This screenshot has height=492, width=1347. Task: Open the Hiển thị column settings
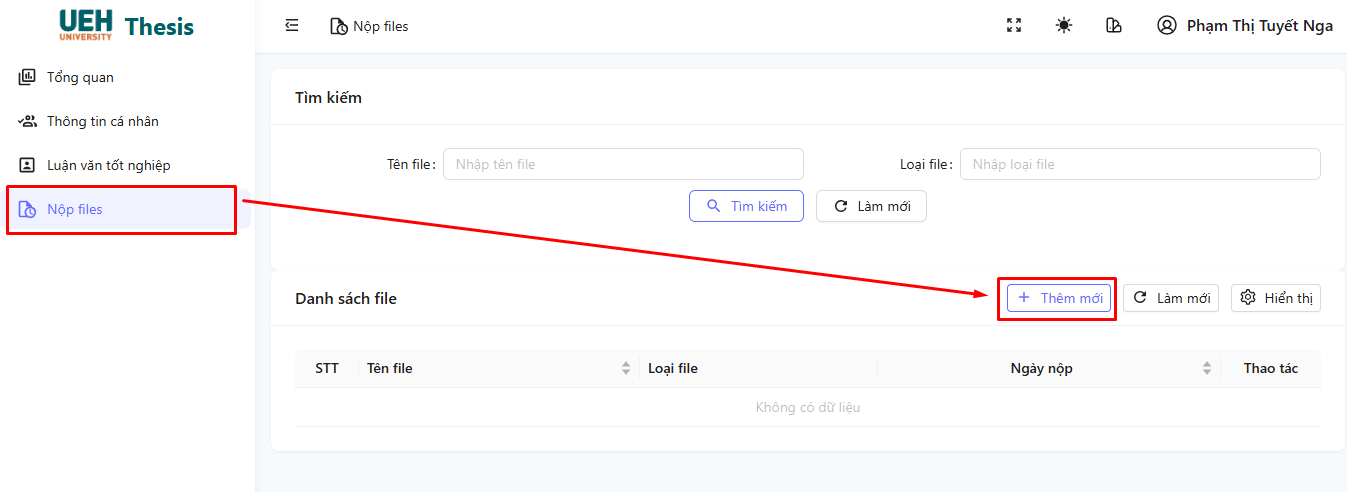tap(1276, 298)
